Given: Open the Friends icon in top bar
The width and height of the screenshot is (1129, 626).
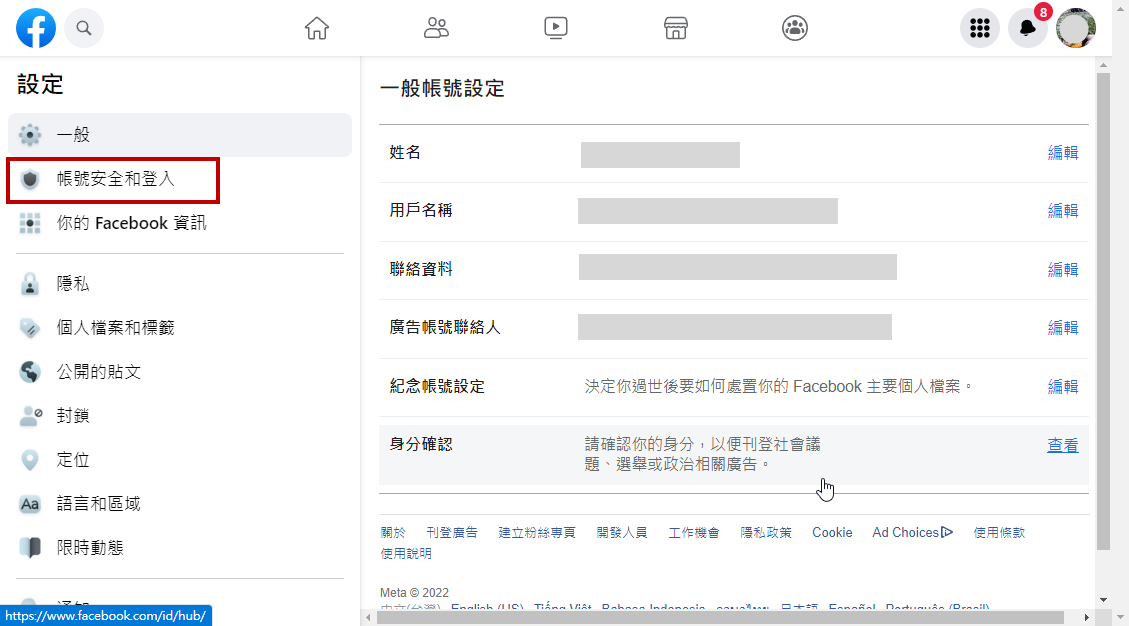Looking at the screenshot, I should click(436, 28).
